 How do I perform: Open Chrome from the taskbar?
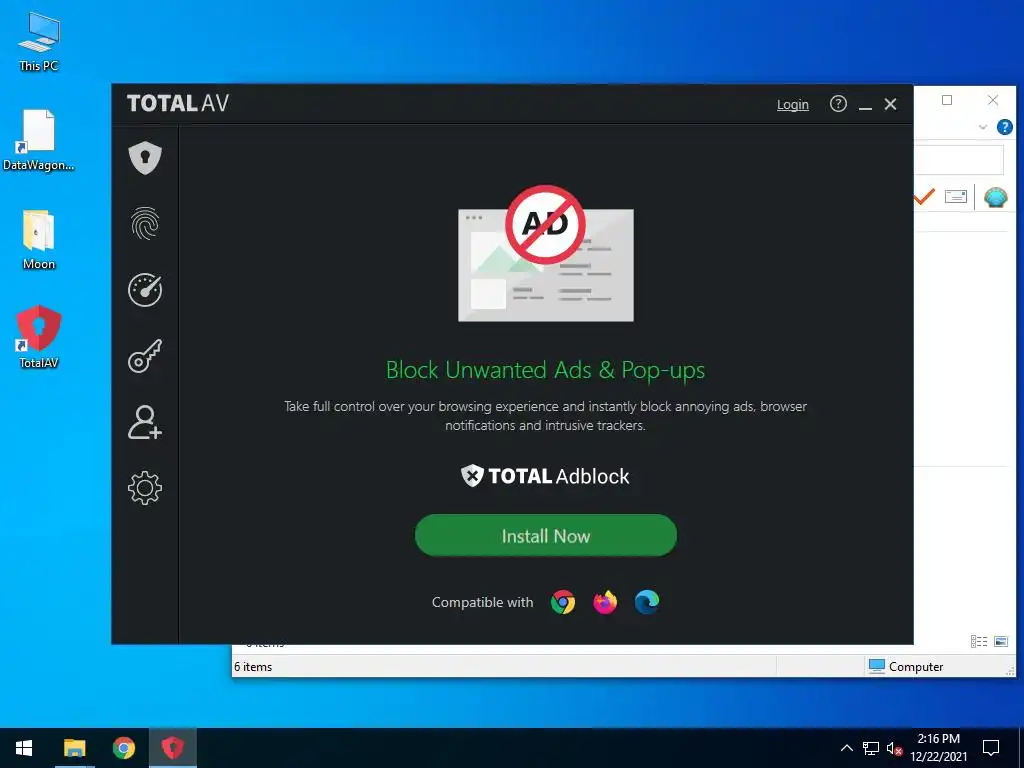(x=123, y=748)
